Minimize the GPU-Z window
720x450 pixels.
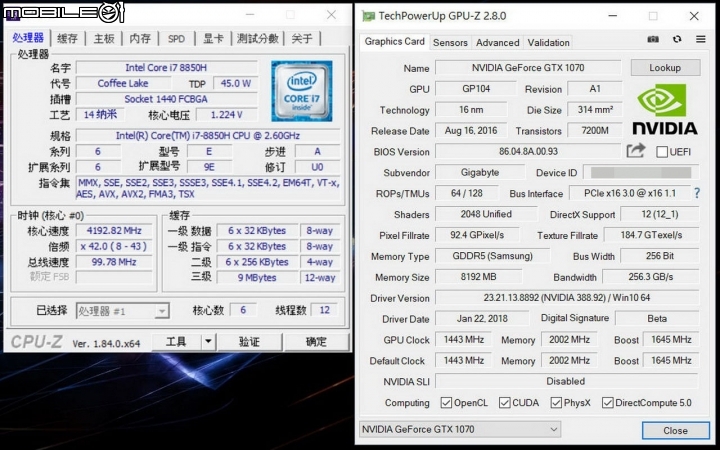(x=613, y=16)
